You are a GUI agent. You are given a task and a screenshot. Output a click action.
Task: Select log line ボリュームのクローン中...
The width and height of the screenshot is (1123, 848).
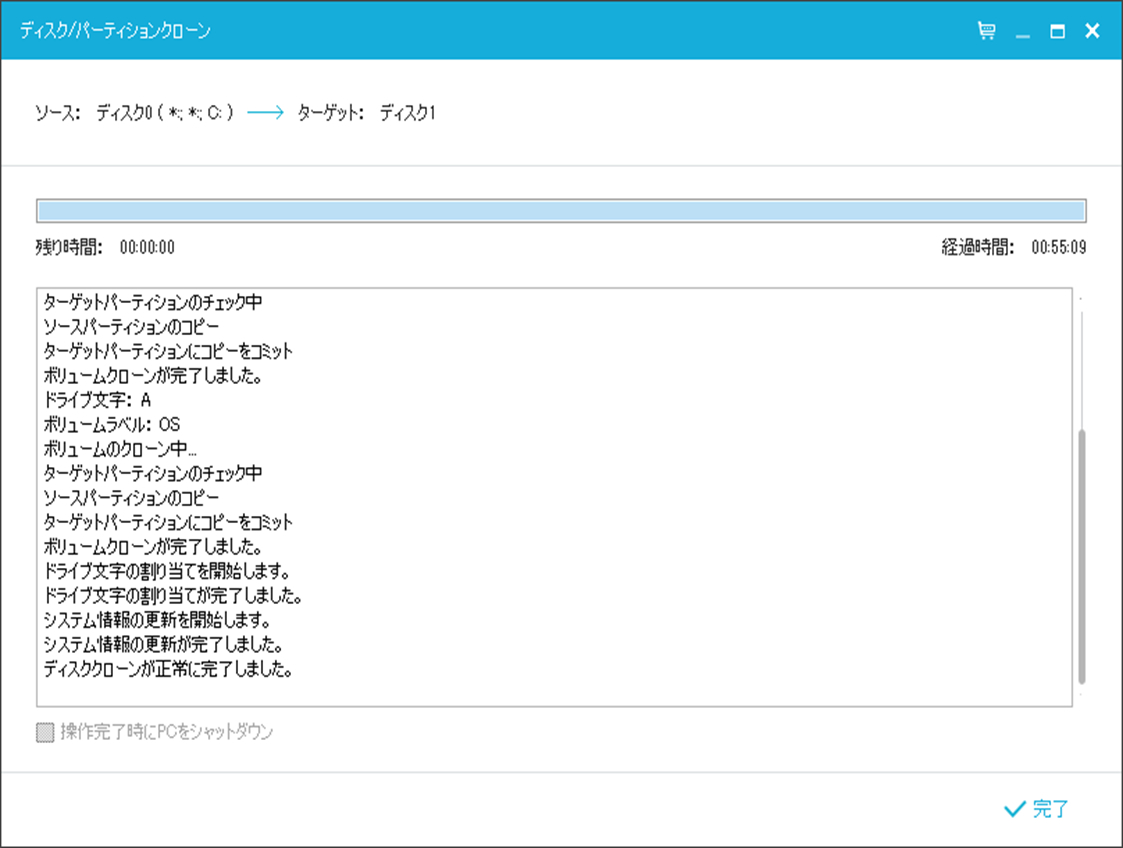click(120, 449)
